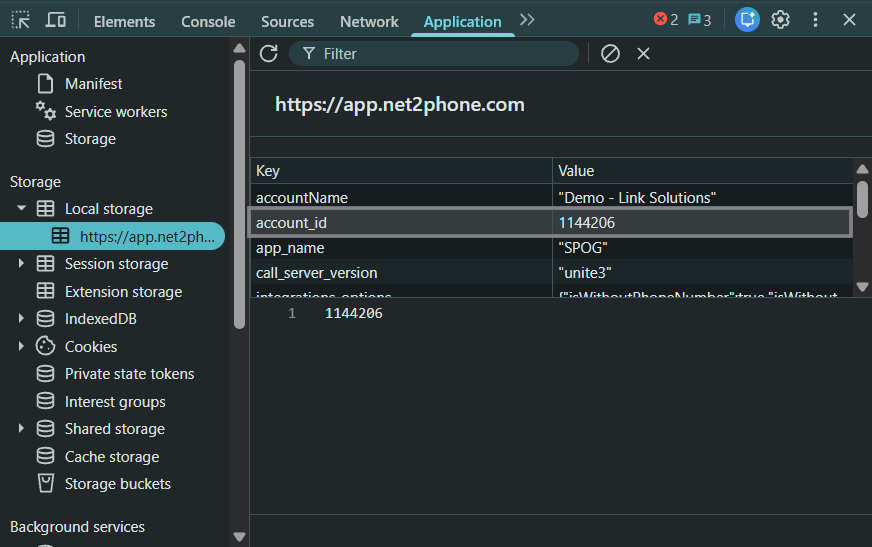Open Service workers item

point(116,112)
